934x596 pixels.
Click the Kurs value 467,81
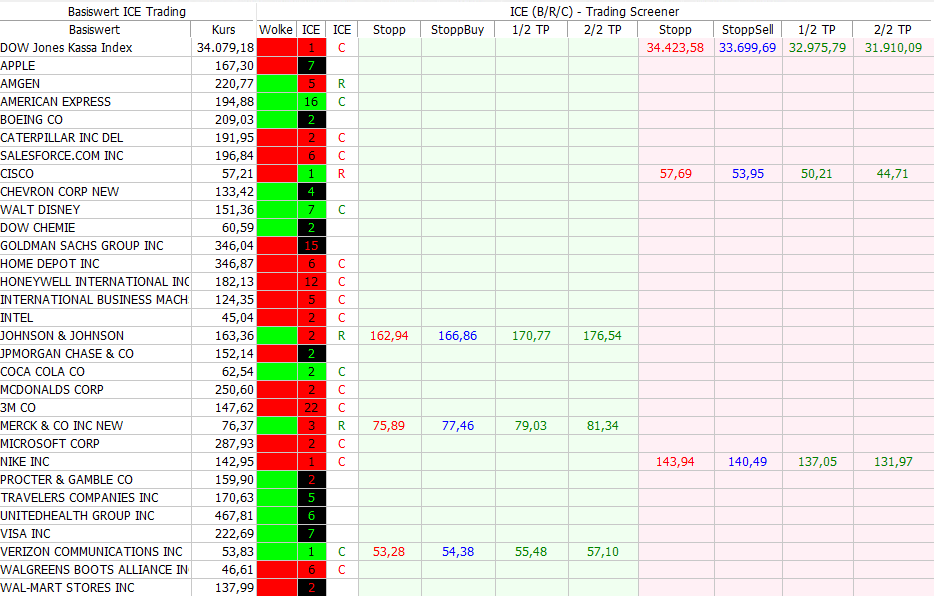point(234,516)
